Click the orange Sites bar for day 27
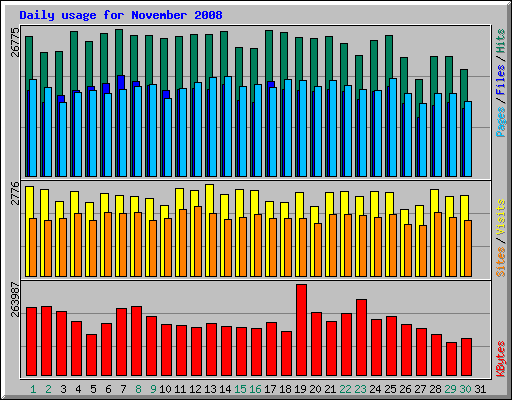512x400 pixels. click(x=423, y=251)
